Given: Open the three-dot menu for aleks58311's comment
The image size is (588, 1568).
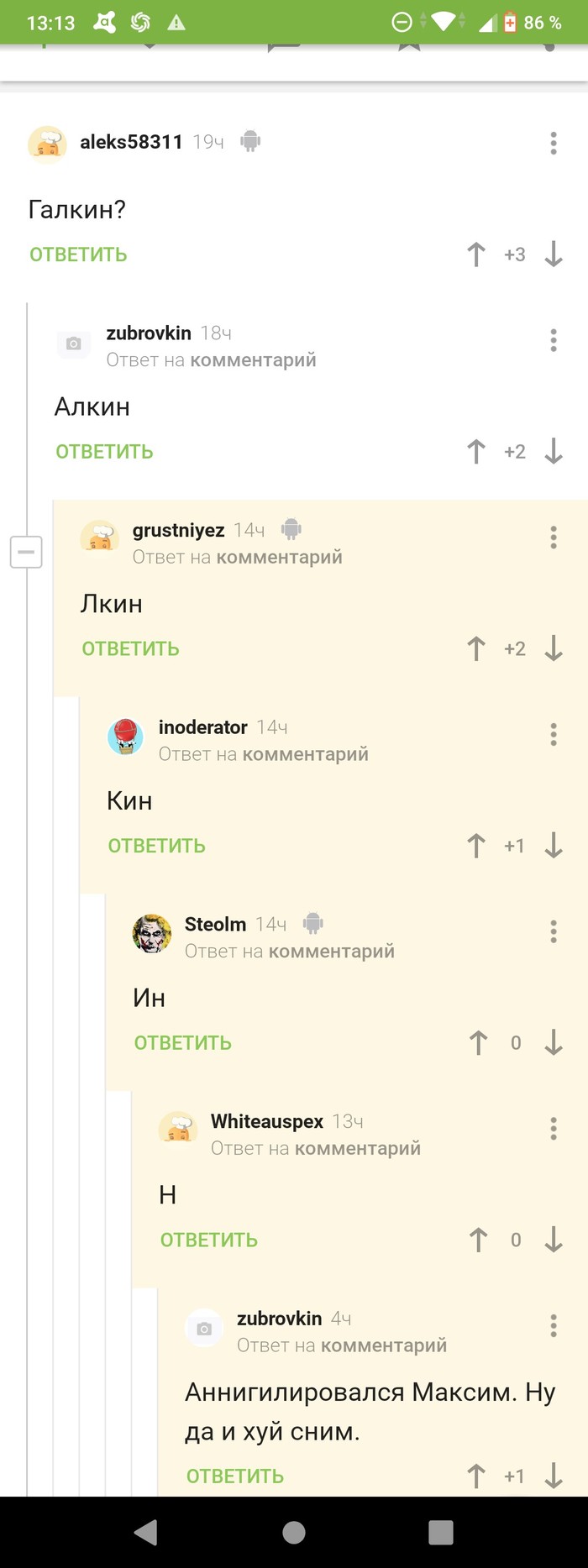Looking at the screenshot, I should 553,144.
